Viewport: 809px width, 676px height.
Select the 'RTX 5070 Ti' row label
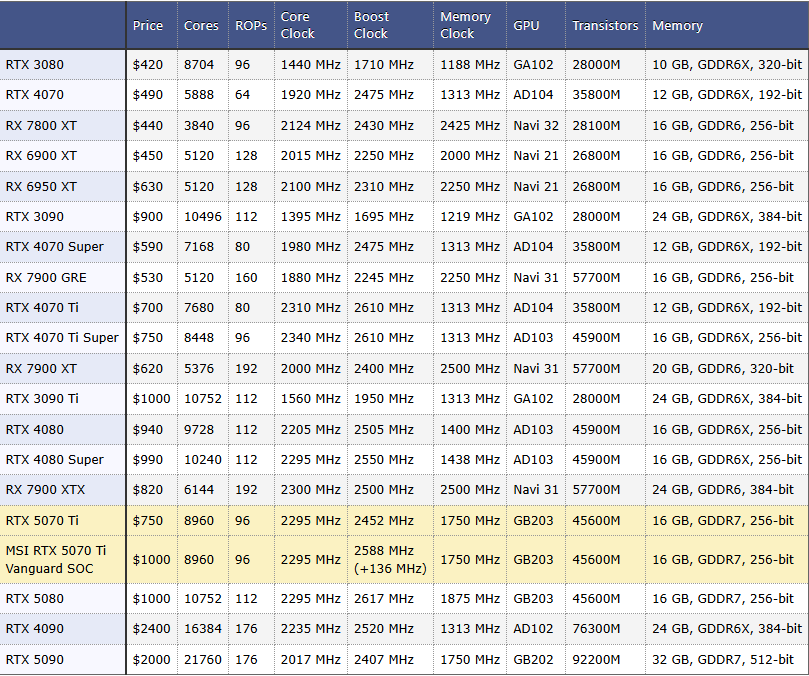point(42,520)
